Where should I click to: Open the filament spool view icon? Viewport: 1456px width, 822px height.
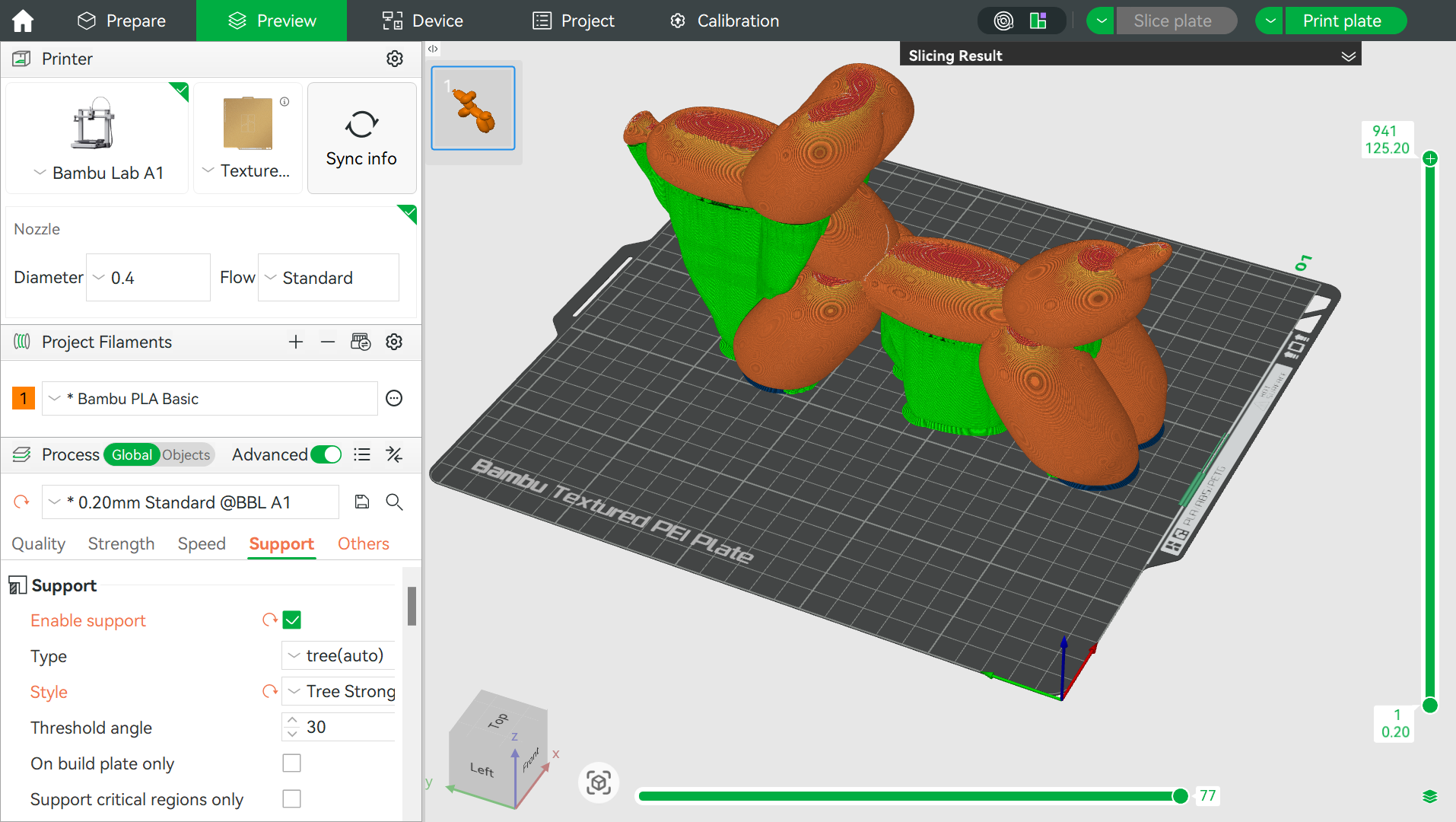[1004, 21]
